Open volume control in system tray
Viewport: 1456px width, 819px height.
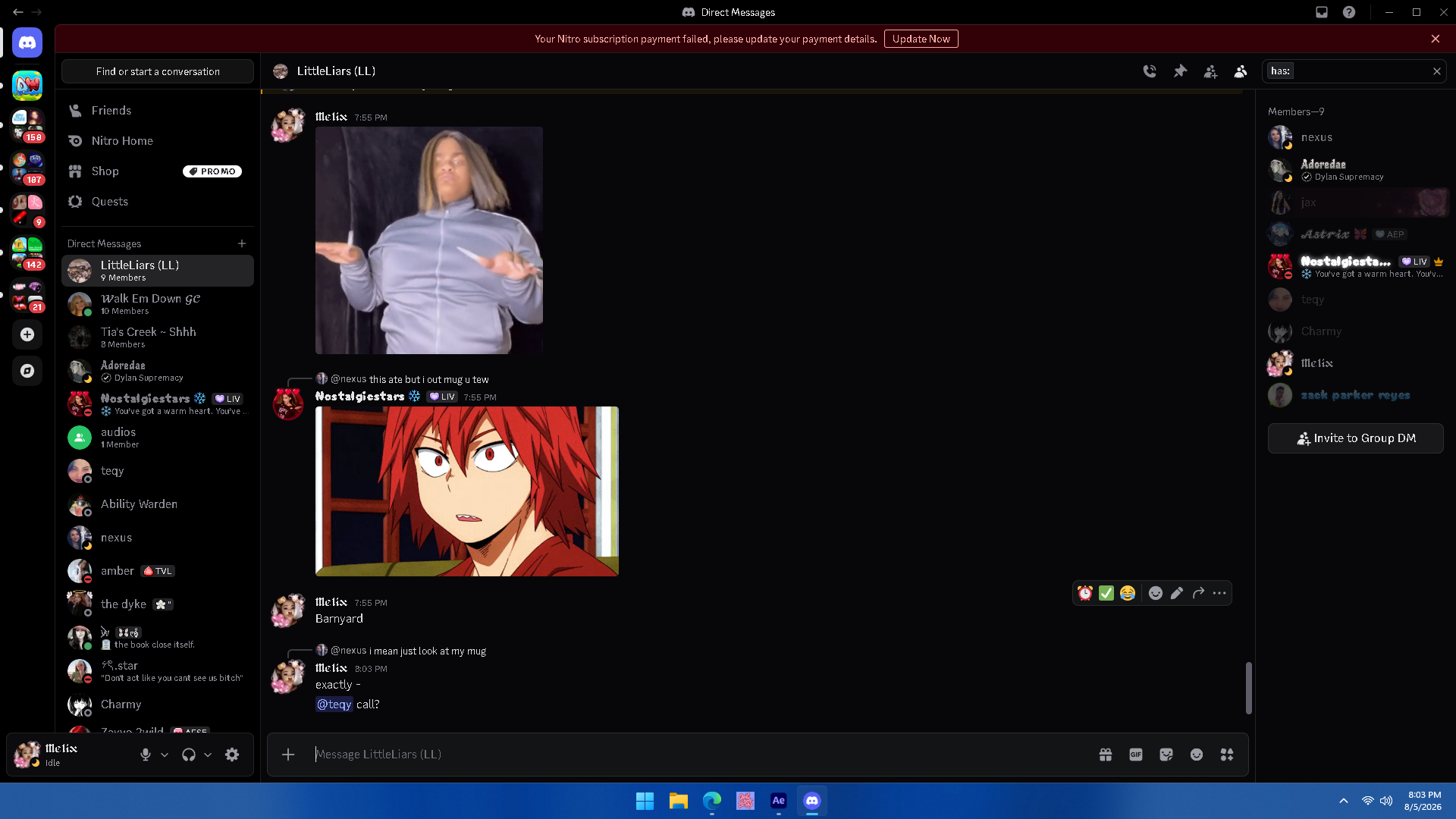[x=1386, y=801]
